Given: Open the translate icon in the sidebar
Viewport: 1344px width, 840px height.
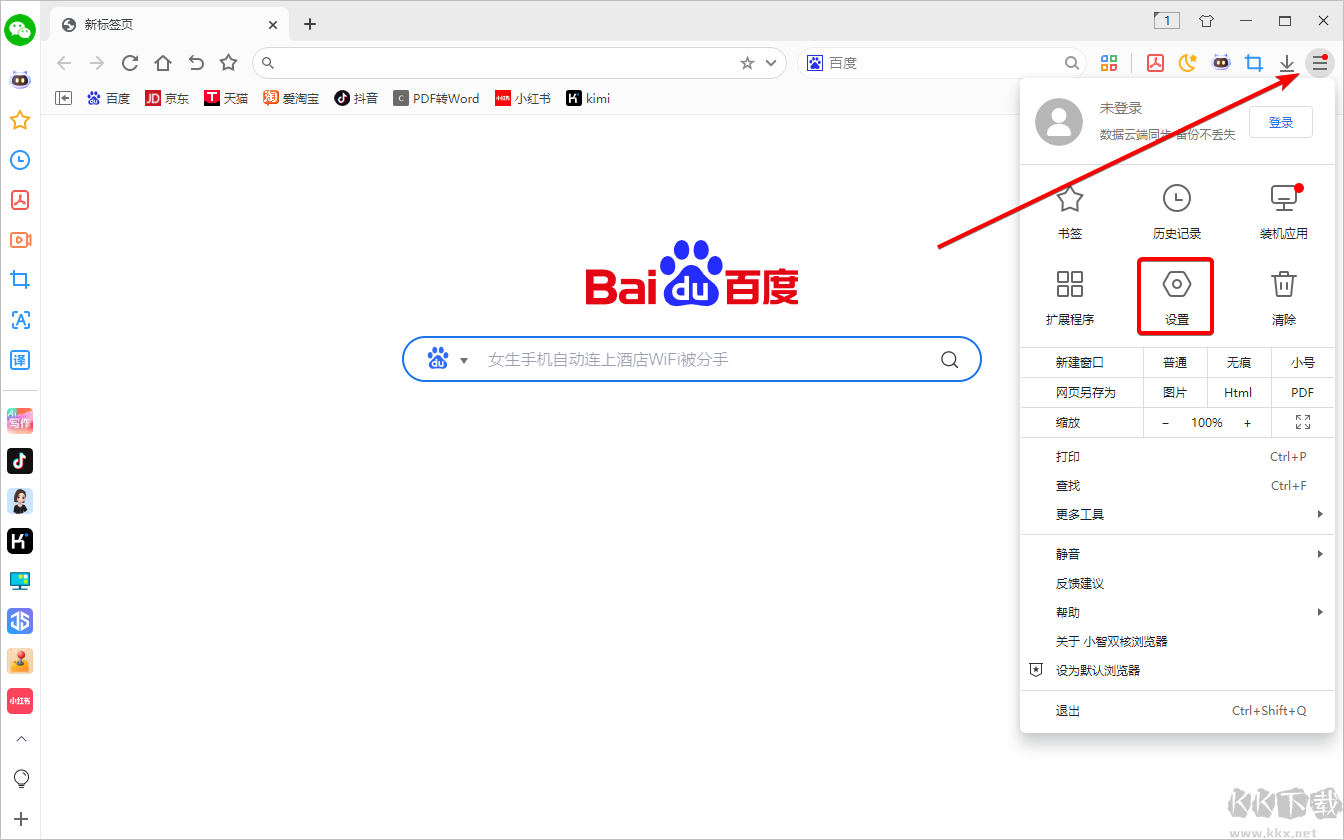Looking at the screenshot, I should pos(20,360).
